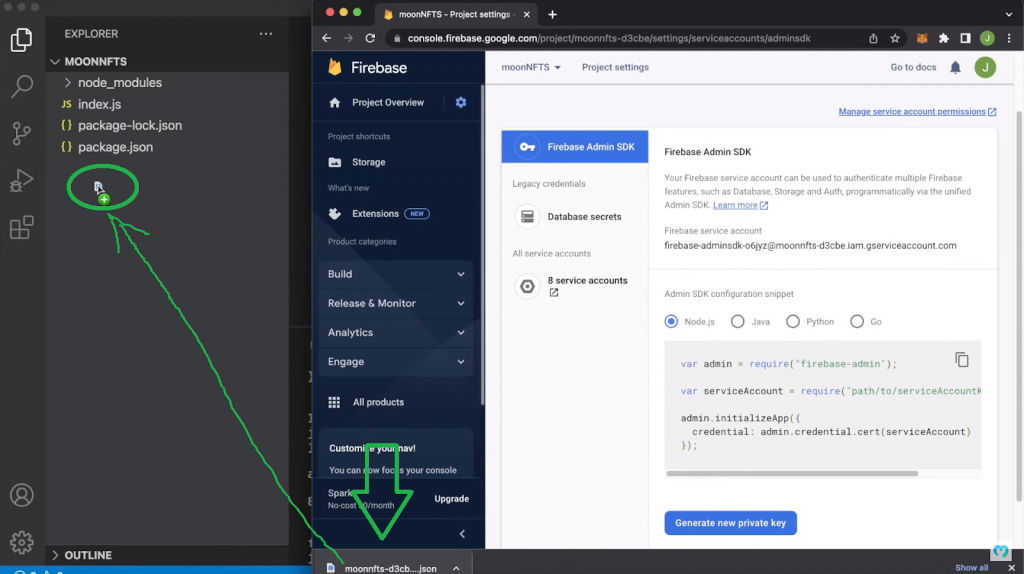Viewport: 1024px width, 574px height.
Task: Open project settings gear in sidebar
Action: 461,103
